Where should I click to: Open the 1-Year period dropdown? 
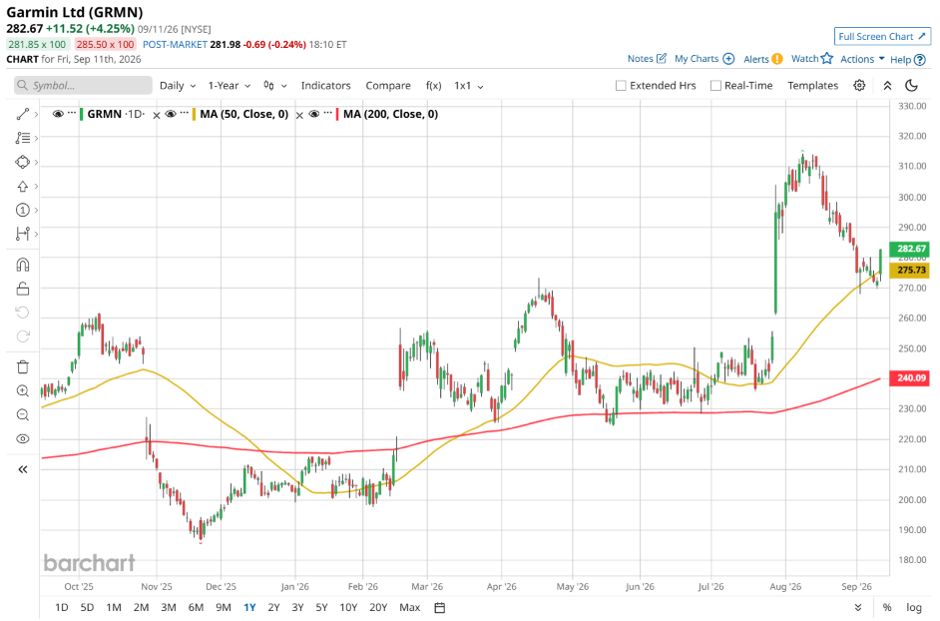point(229,86)
